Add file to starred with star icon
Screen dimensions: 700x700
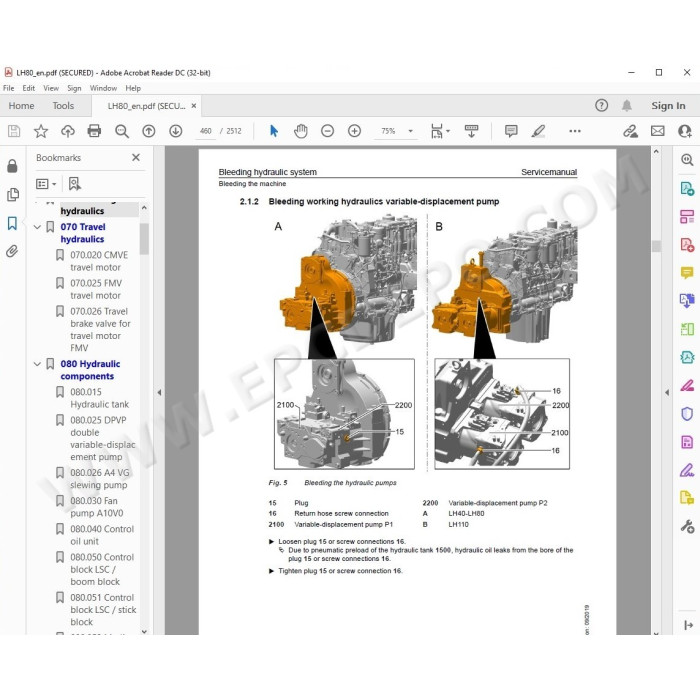[x=41, y=131]
